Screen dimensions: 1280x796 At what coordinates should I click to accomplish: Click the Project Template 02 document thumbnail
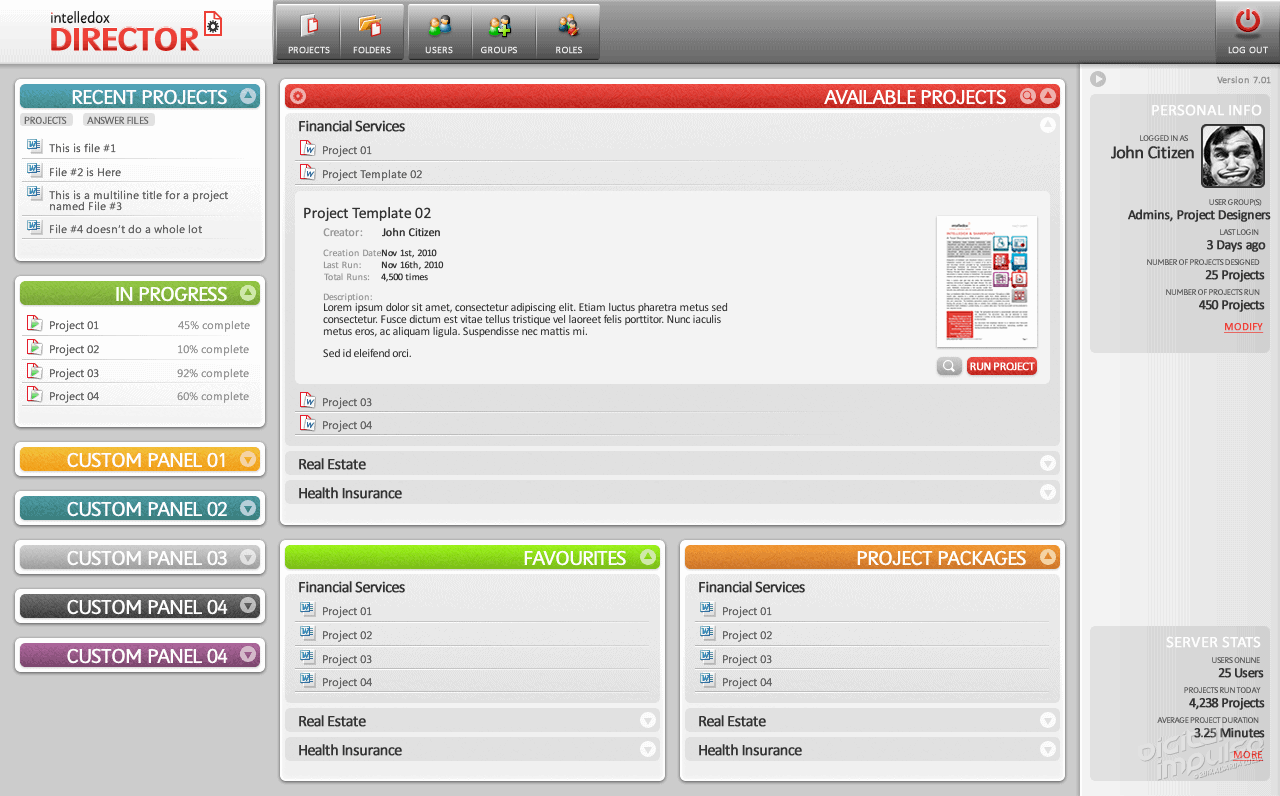987,281
